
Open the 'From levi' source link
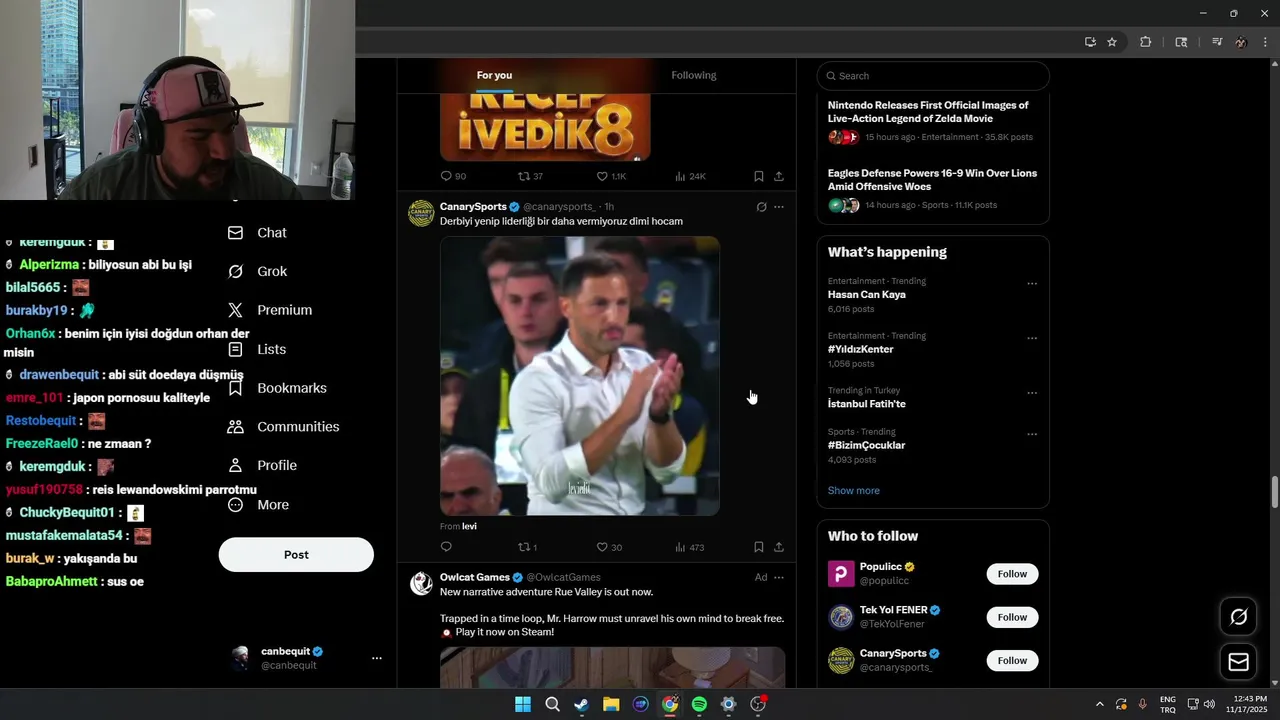tap(458, 526)
